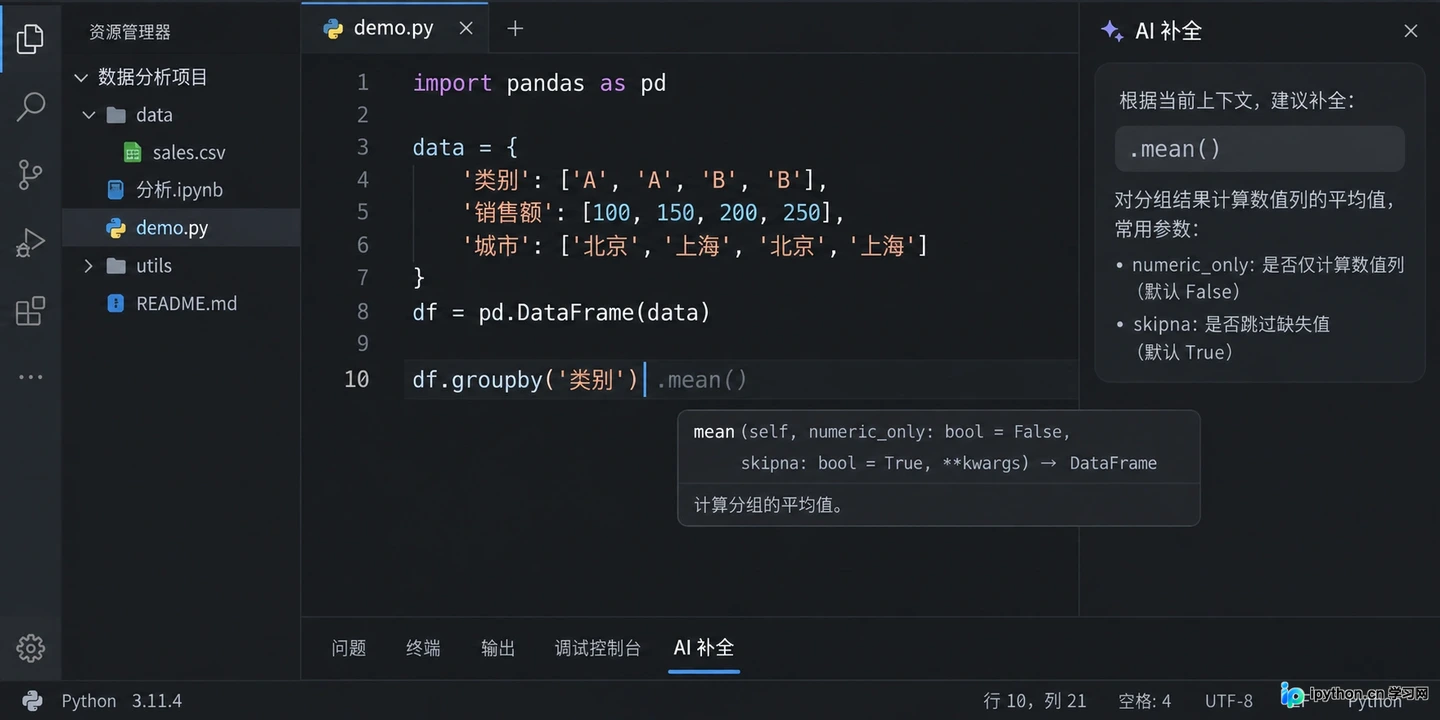Change indentation via 空格: 4
Viewport: 1440px width, 720px height.
point(1145,701)
